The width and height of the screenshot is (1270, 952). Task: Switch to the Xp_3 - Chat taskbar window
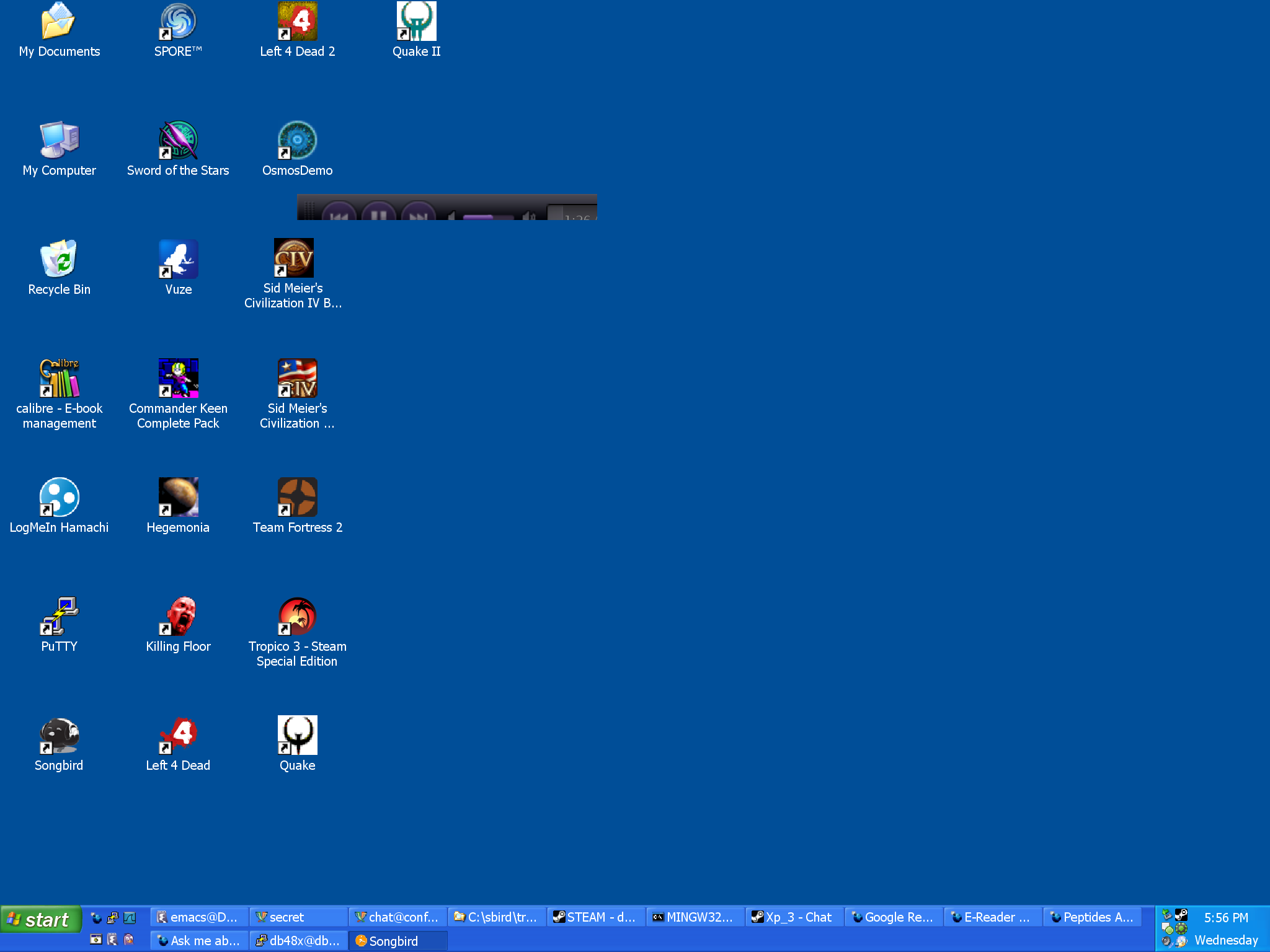[x=794, y=917]
